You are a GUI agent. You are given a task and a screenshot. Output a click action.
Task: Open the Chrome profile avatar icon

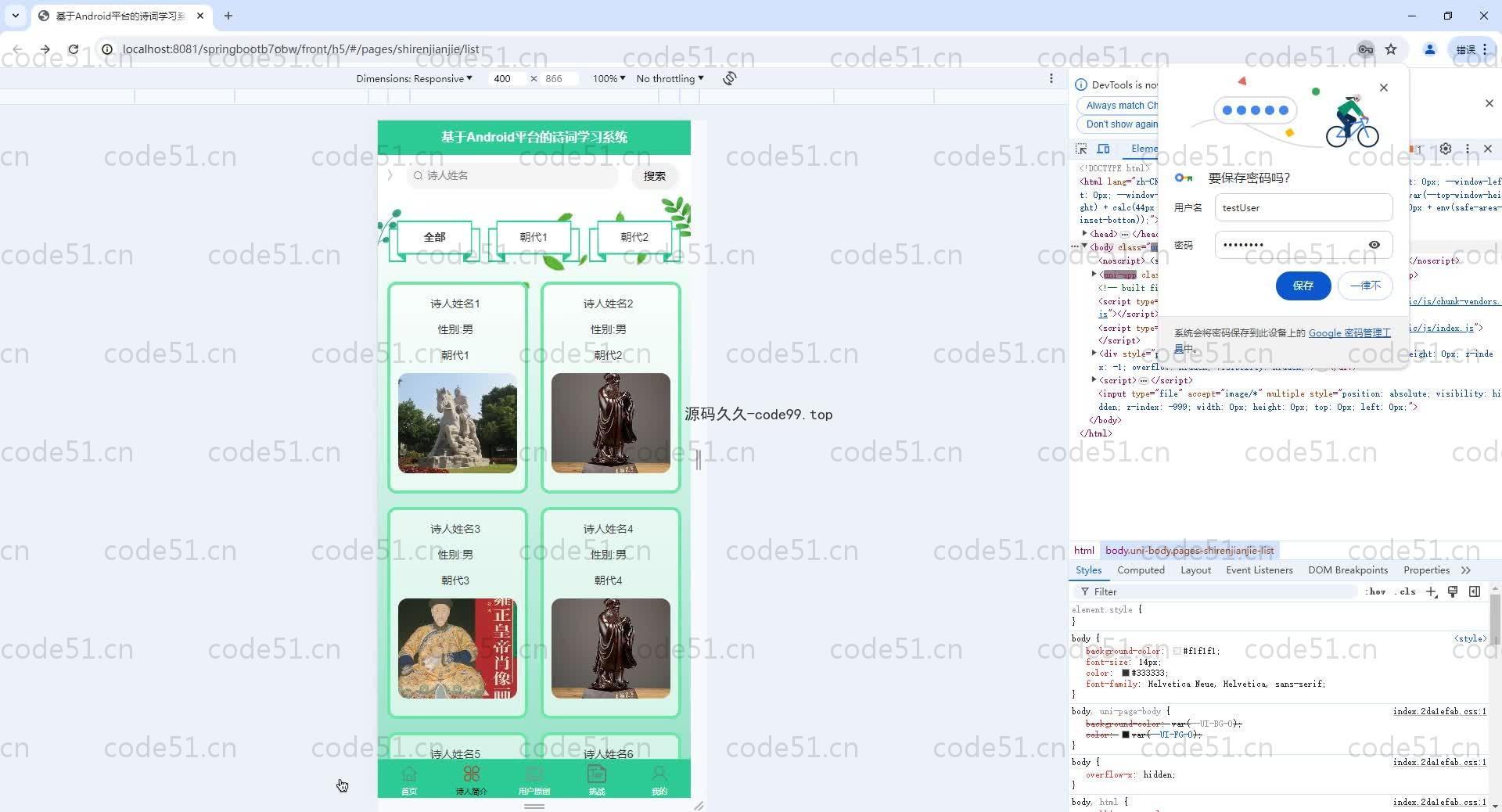coord(1429,49)
